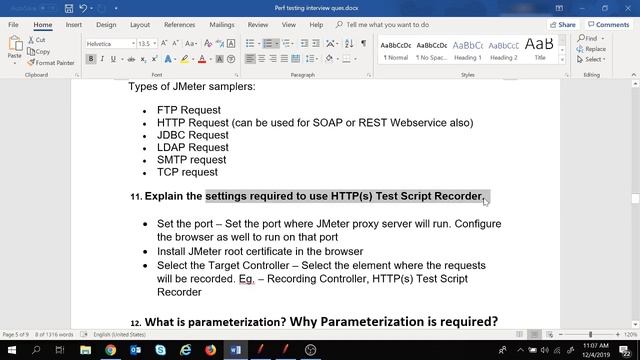Click the Cut scissors command

tap(37, 40)
